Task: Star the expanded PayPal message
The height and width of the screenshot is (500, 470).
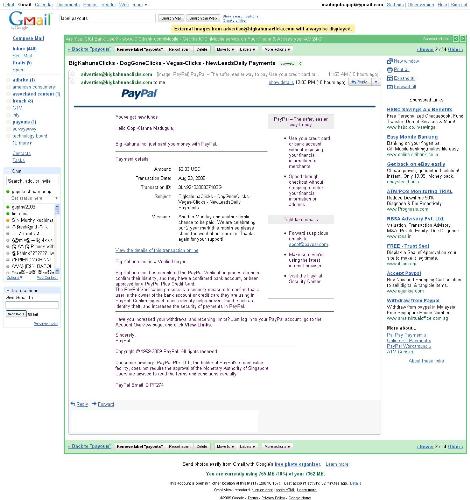Action: 73,82
